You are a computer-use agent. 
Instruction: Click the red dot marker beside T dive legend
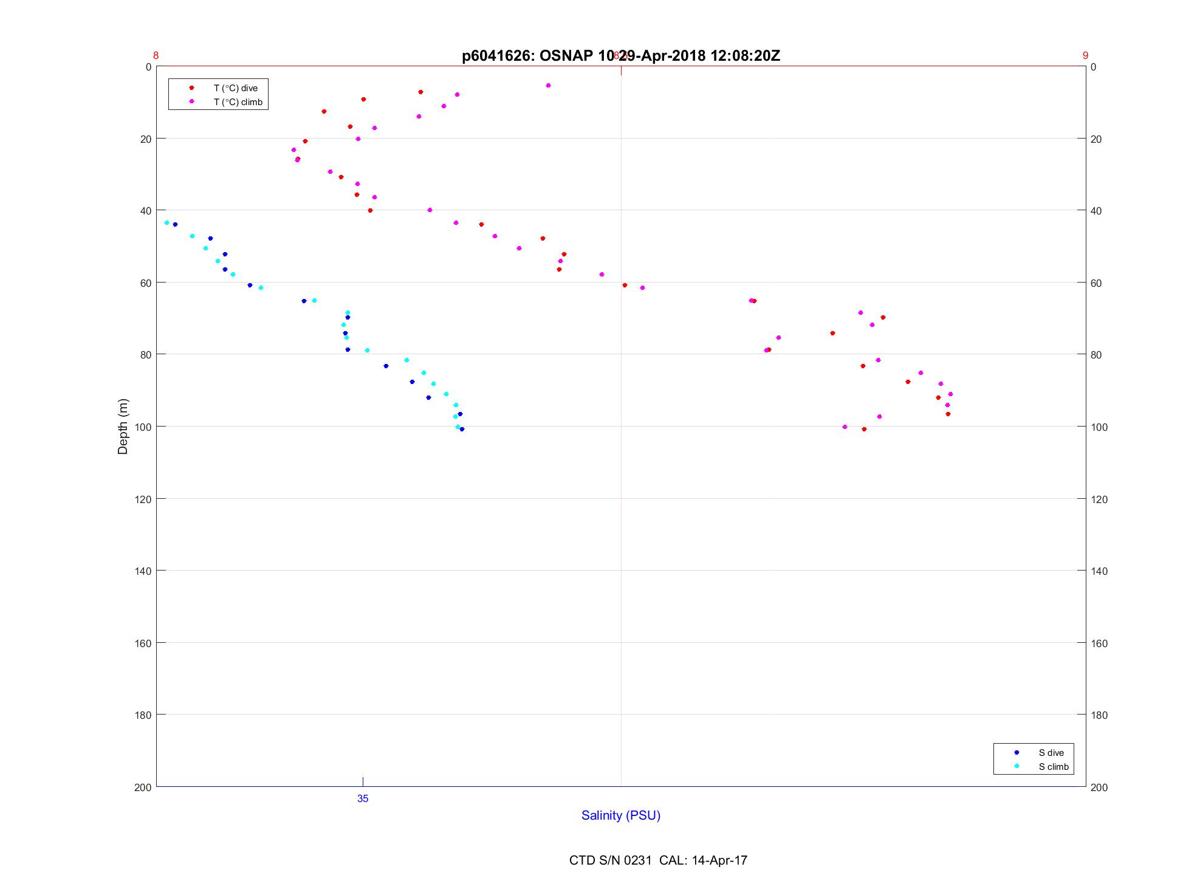pyautogui.click(x=192, y=88)
